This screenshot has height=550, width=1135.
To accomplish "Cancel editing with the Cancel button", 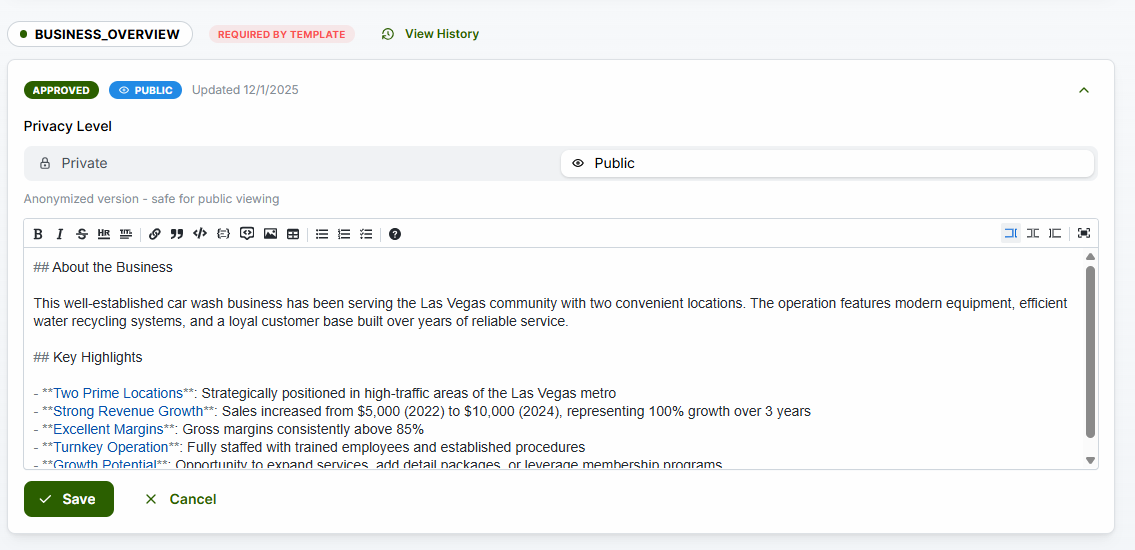I will pos(180,499).
